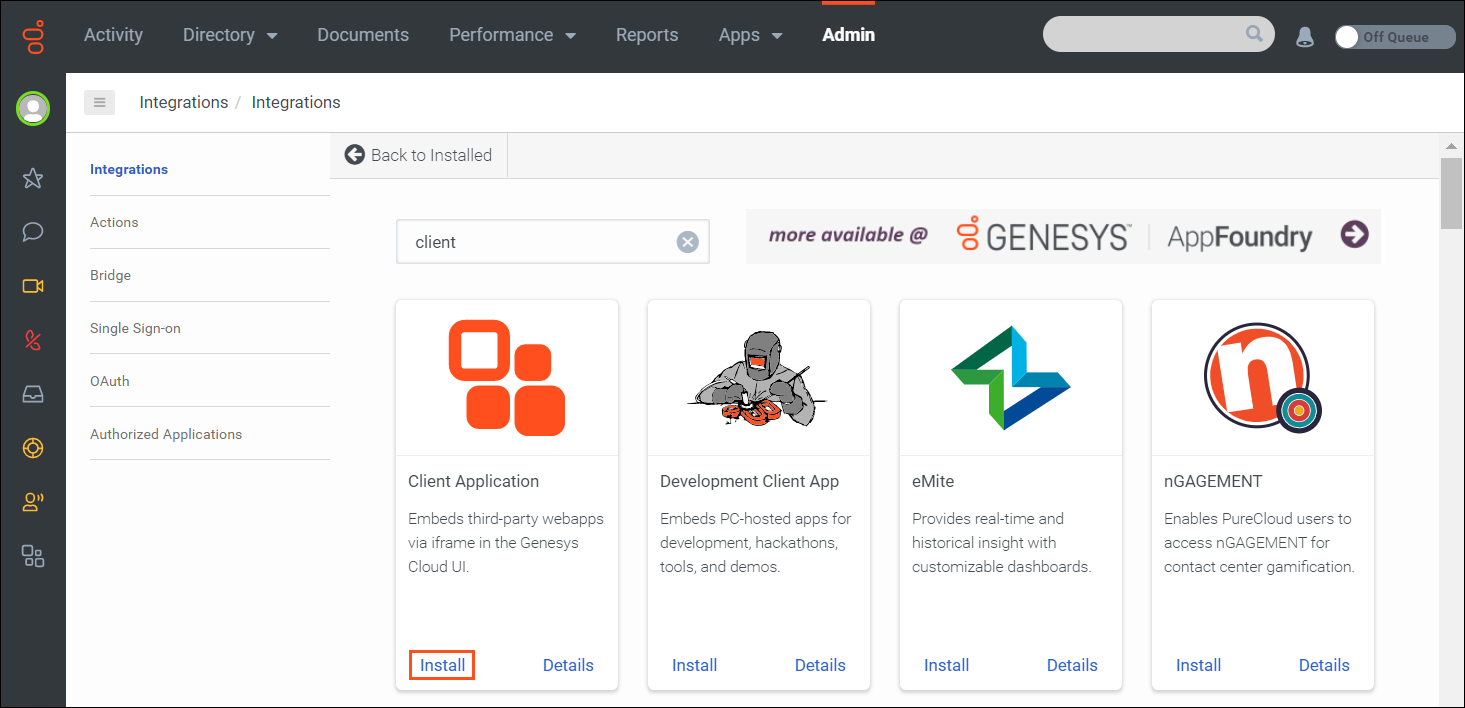Open the Activity menu
This screenshot has height=708, width=1465.
click(x=113, y=35)
